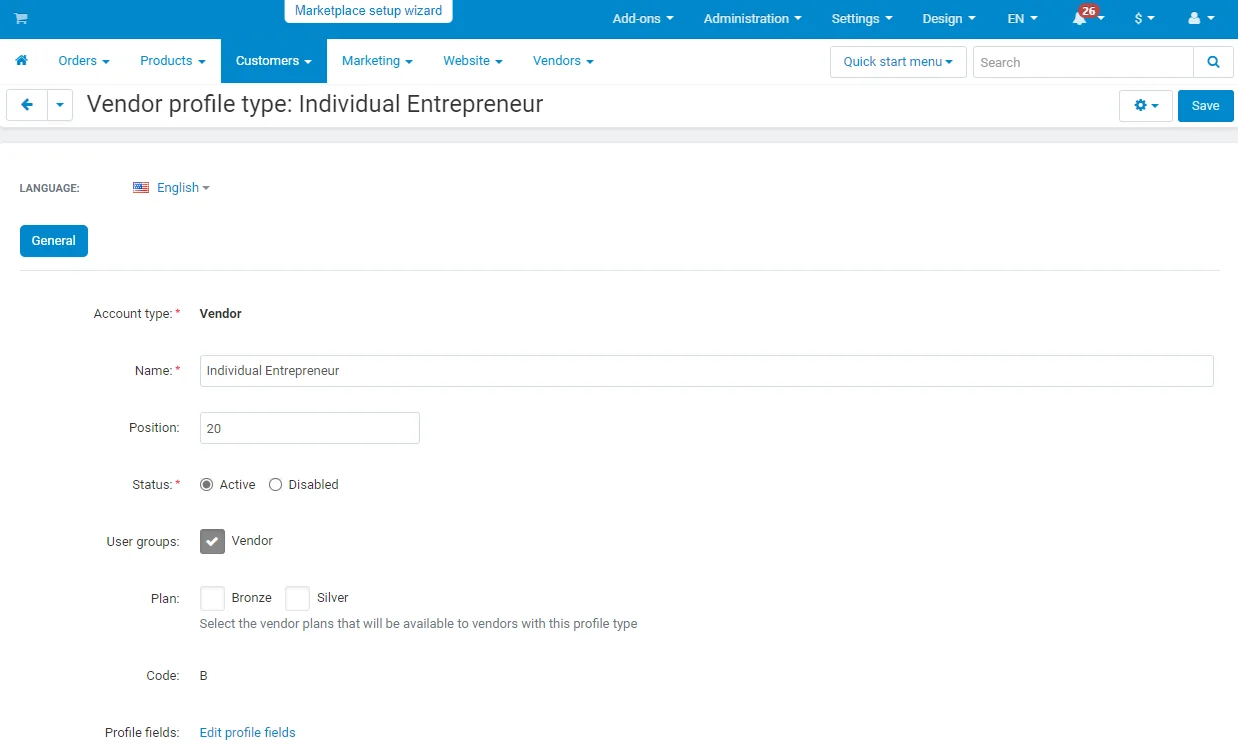Open the Products menu
1238x755 pixels.
[x=173, y=61]
